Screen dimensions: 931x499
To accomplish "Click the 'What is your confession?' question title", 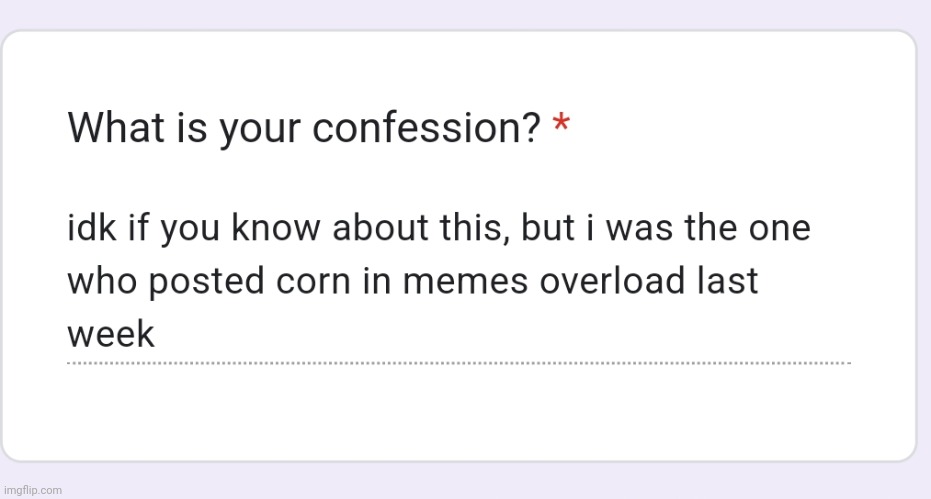I will [x=303, y=128].
